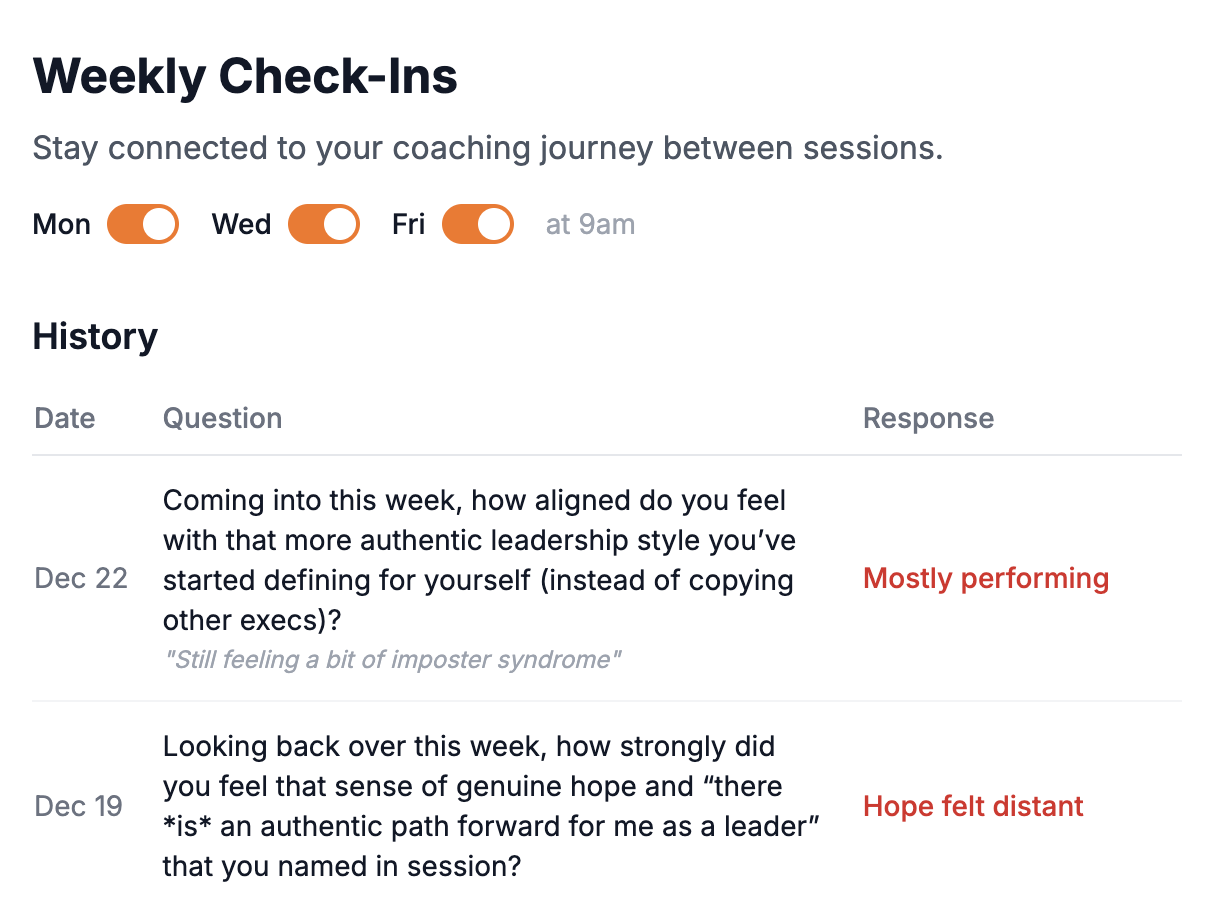Click the Dec 22 date label
The width and height of the screenshot is (1209, 910).
81,578
